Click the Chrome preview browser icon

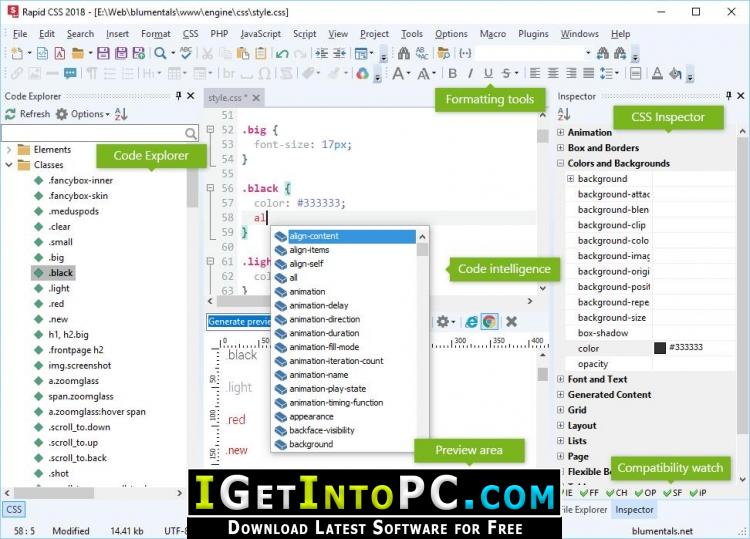click(489, 321)
